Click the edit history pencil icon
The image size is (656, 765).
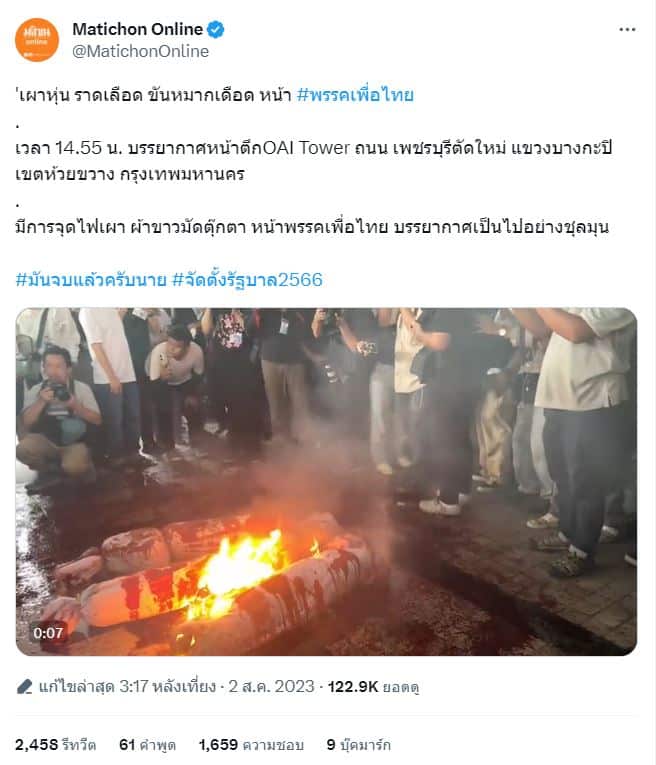coord(24,687)
